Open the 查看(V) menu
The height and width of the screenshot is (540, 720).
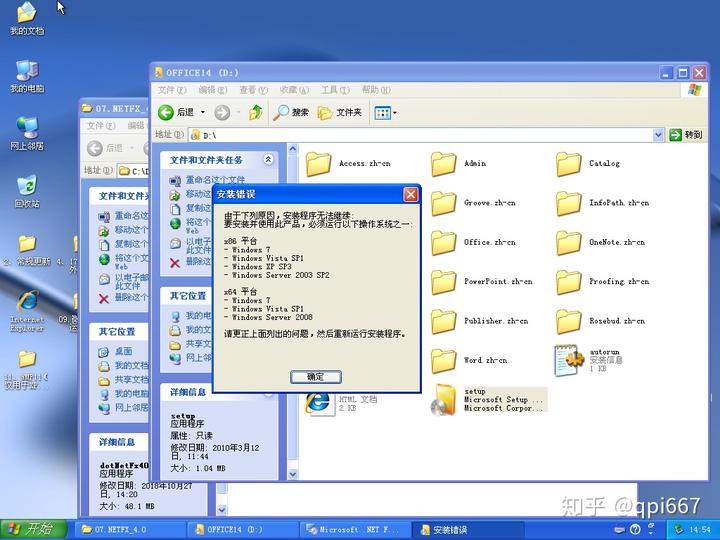253,90
